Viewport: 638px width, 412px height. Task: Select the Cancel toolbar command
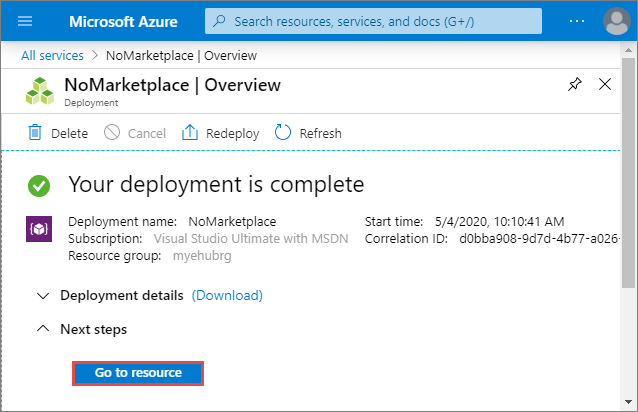tap(136, 133)
